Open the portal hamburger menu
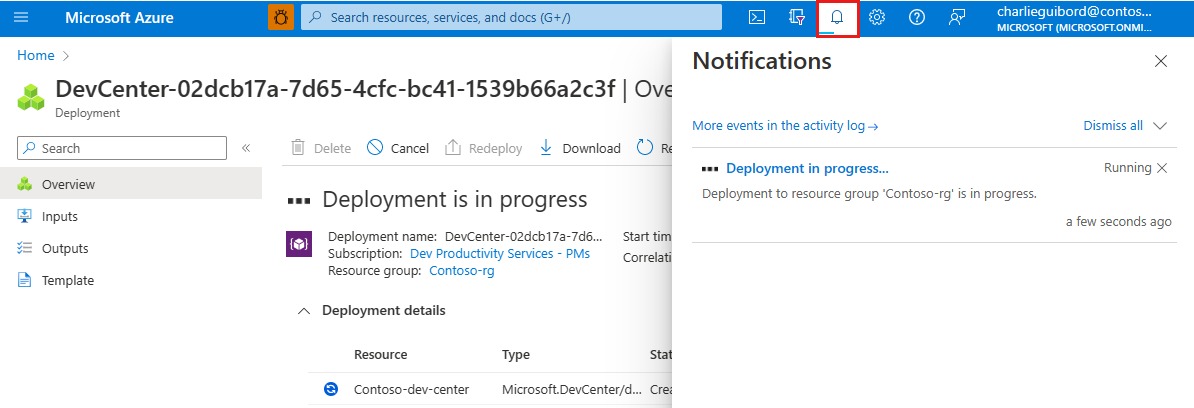This screenshot has width=1194, height=408. click(22, 18)
